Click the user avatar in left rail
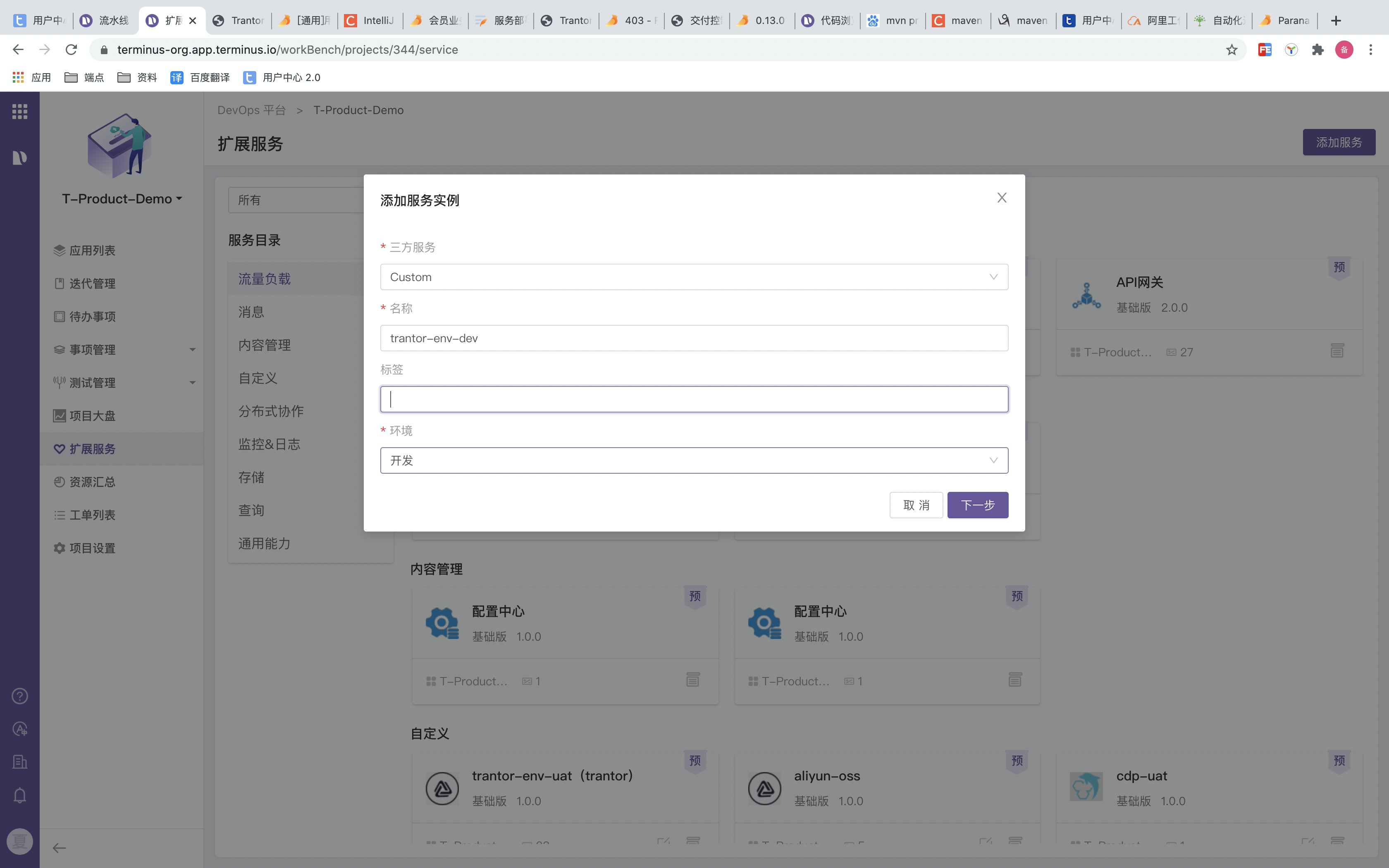The height and width of the screenshot is (868, 1389). pos(19,842)
